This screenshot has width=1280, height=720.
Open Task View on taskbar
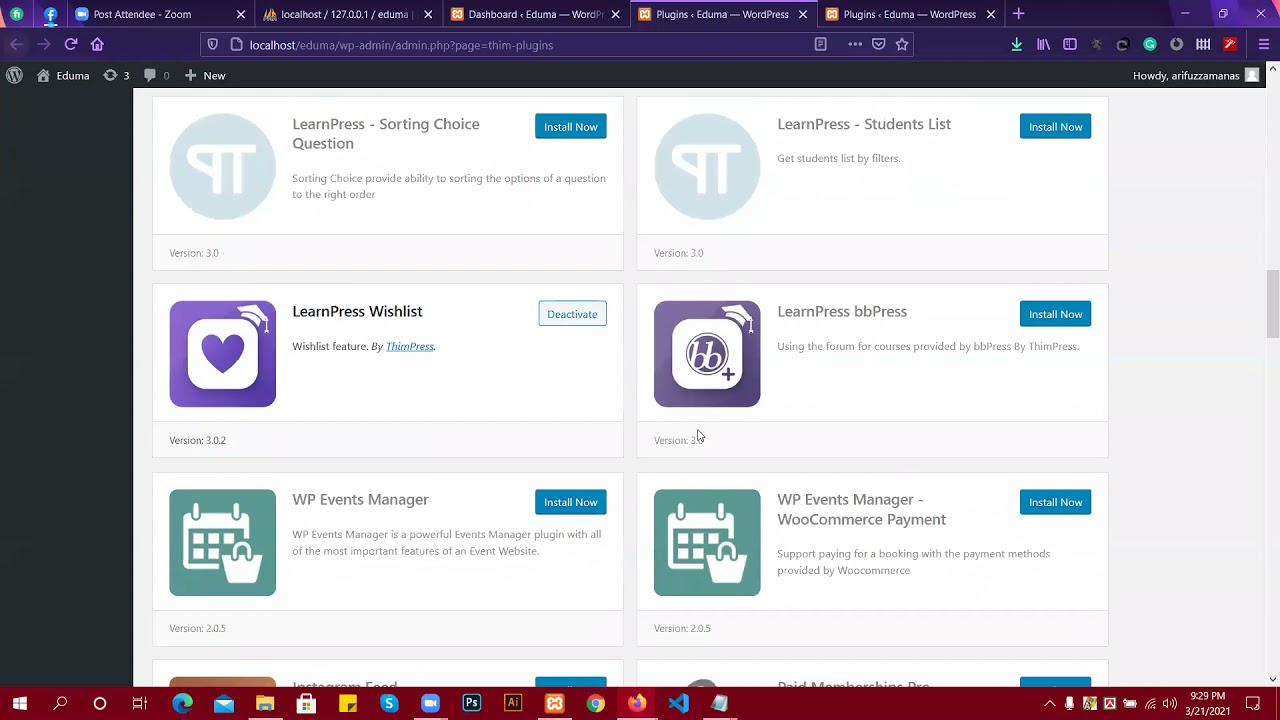tap(140, 704)
